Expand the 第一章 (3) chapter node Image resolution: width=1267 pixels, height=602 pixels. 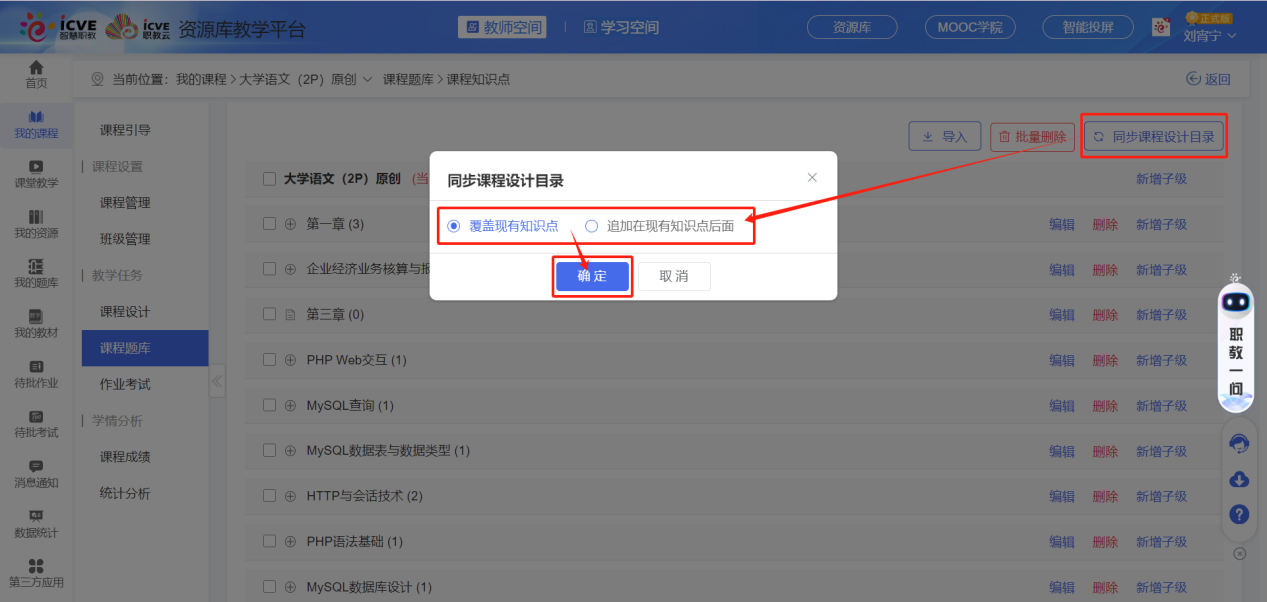pos(288,224)
